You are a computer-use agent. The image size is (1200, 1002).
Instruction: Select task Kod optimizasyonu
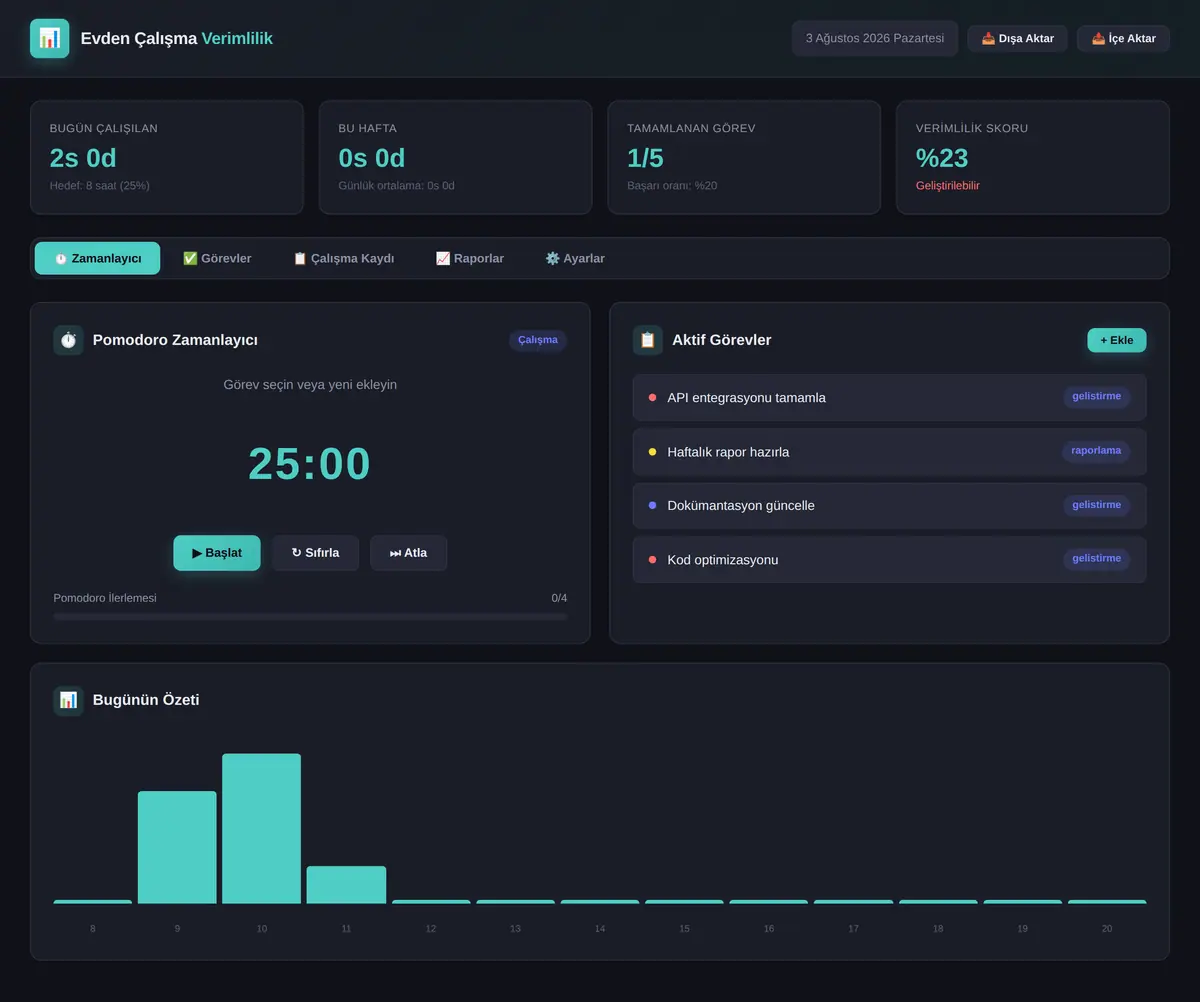point(889,560)
